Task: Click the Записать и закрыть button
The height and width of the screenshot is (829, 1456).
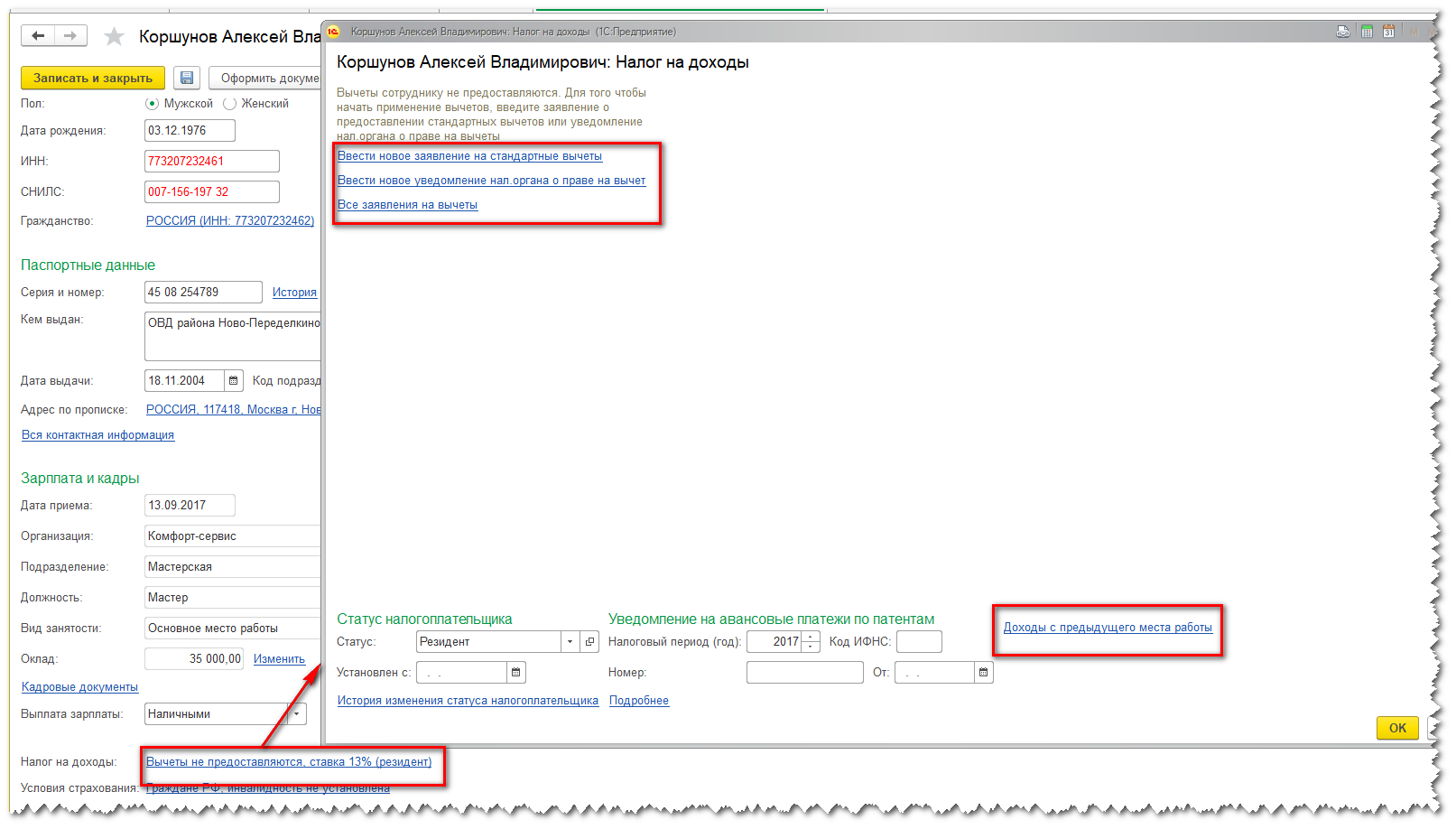Action: pyautogui.click(x=93, y=78)
